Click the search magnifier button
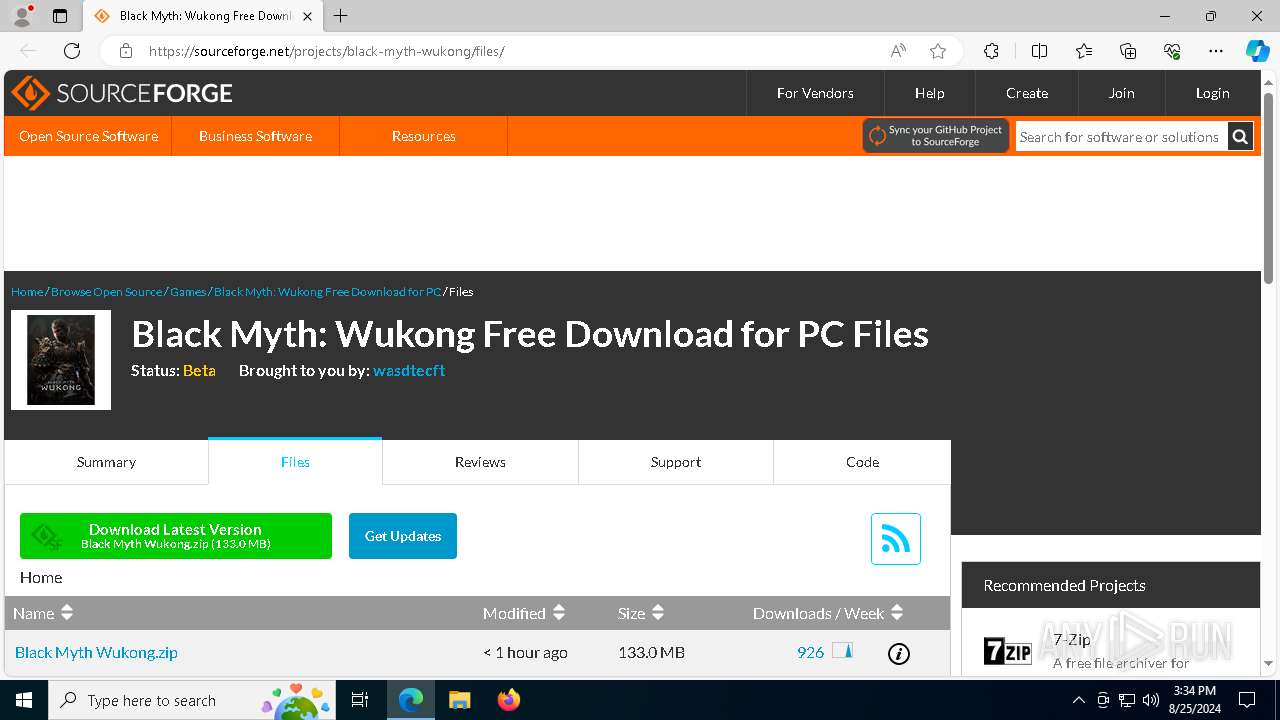Image resolution: width=1280 pixels, height=720 pixels. pos(1240,137)
